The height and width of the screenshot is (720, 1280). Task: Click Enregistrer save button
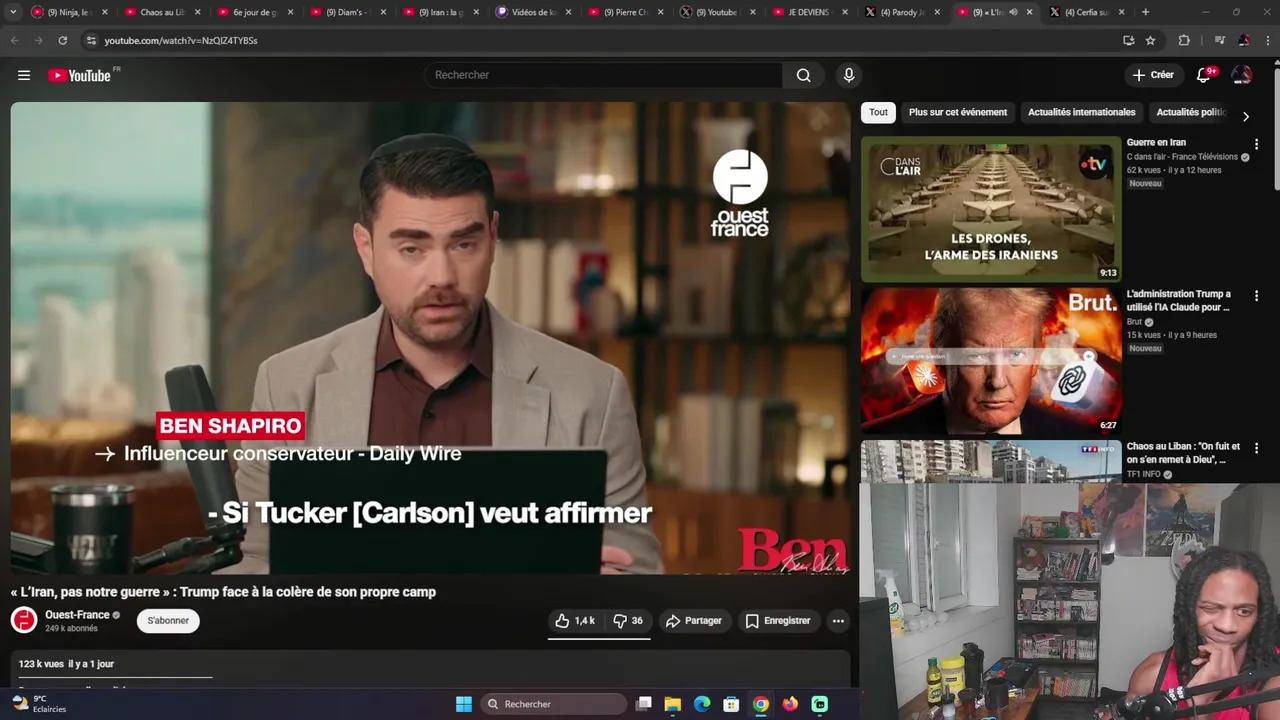778,621
